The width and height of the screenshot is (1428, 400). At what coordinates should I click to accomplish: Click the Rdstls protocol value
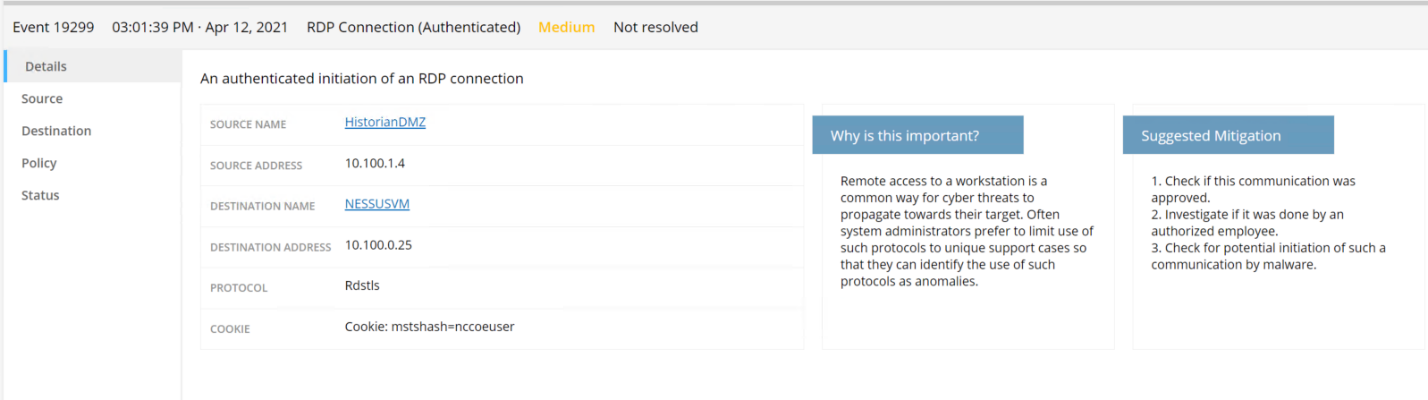(362, 286)
